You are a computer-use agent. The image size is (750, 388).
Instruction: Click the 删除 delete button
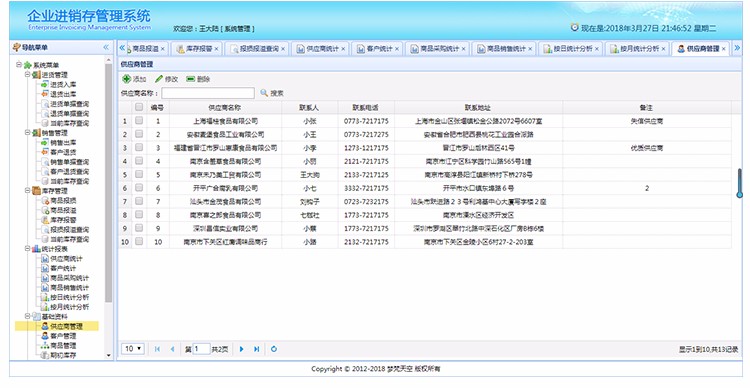[x=199, y=79]
